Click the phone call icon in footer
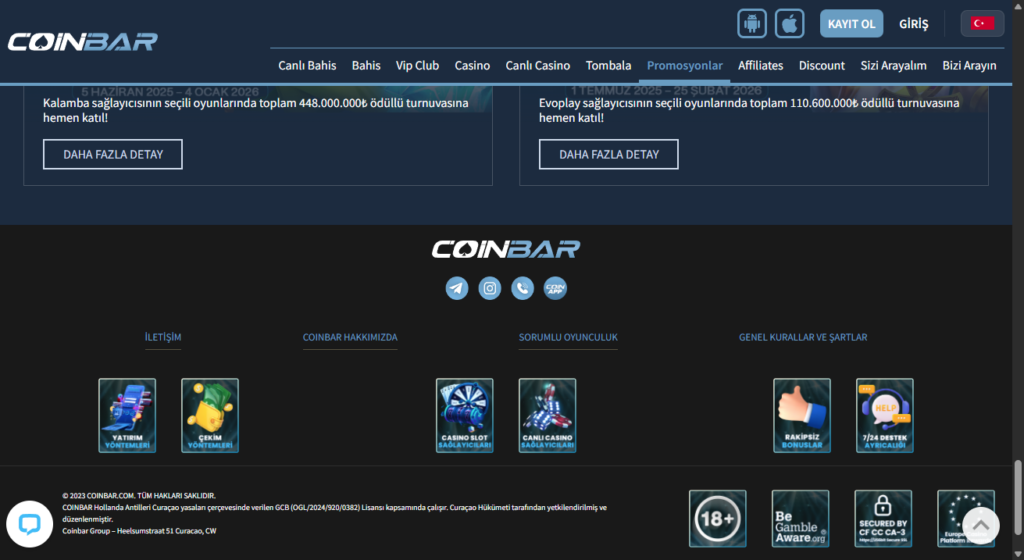This screenshot has height=560, width=1024. (x=523, y=288)
